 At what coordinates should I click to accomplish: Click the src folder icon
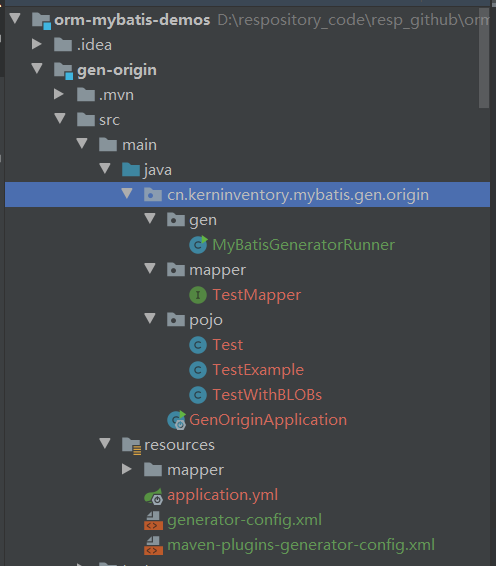pos(86,119)
